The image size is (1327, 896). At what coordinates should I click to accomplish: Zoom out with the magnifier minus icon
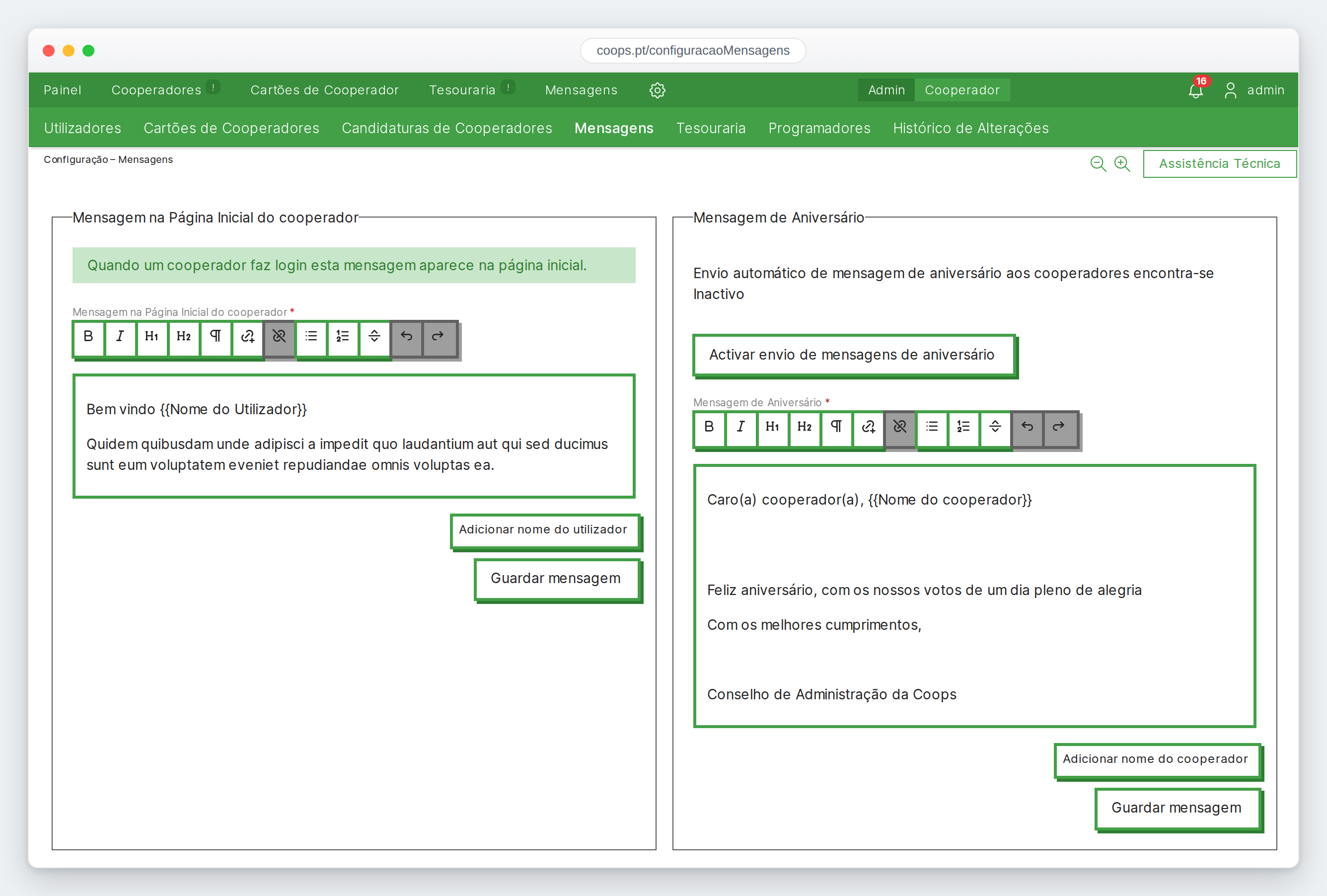pyautogui.click(x=1098, y=164)
